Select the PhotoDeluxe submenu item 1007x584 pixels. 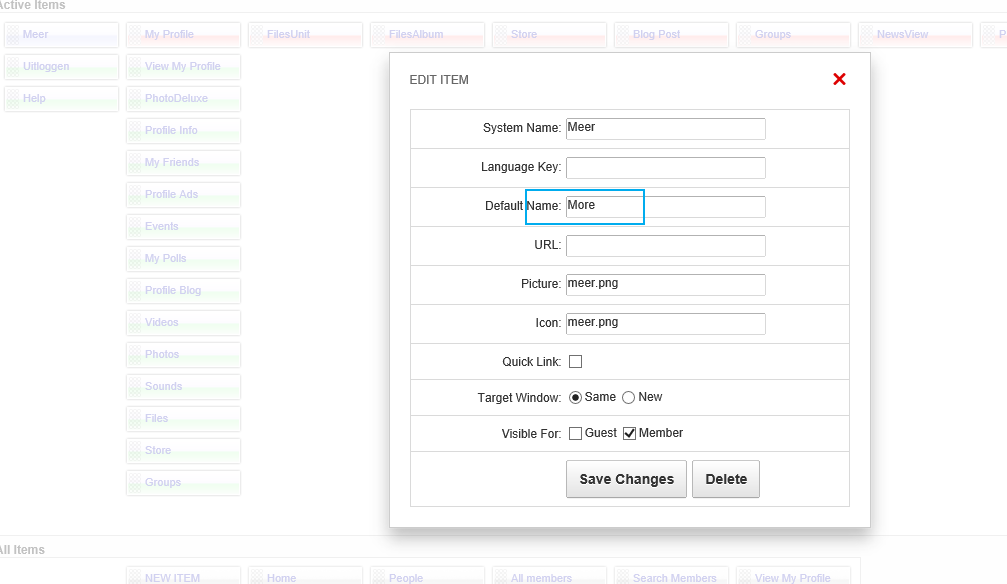pyautogui.click(x=183, y=99)
